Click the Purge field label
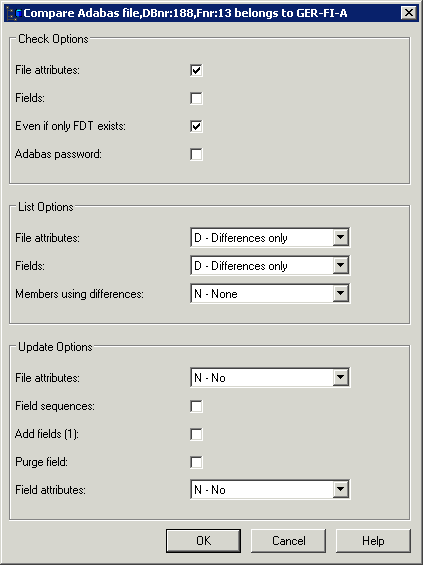The height and width of the screenshot is (565, 423). [x=41, y=462]
